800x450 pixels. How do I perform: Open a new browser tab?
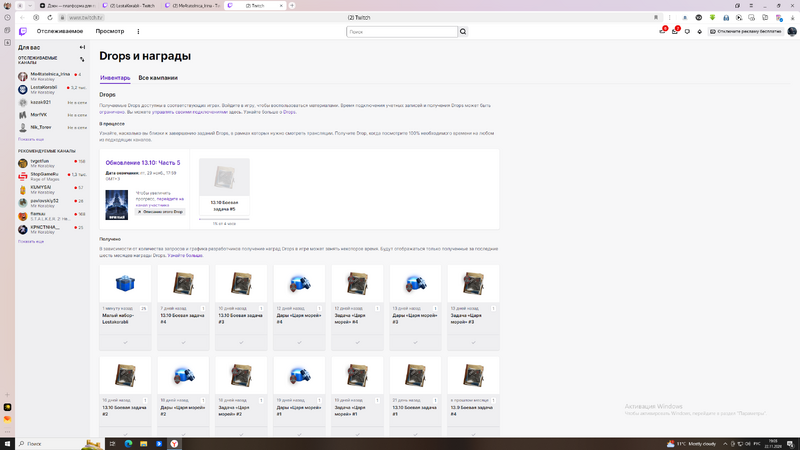coord(292,6)
